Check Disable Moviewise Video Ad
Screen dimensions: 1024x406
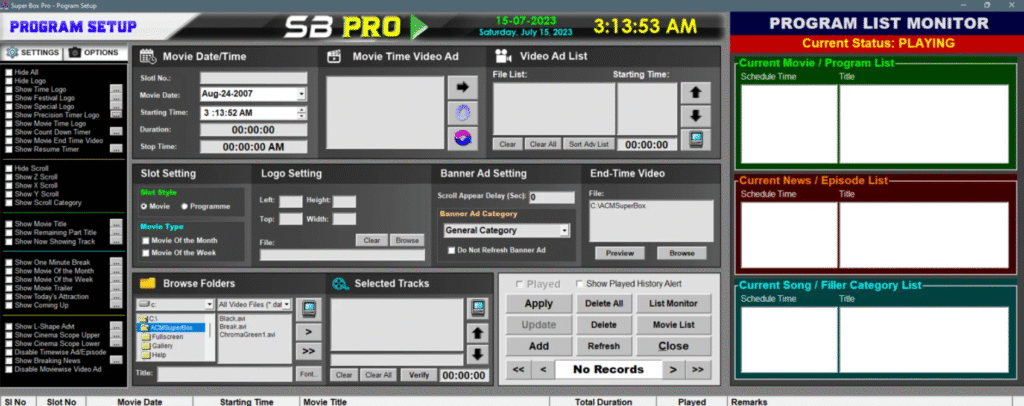8,369
